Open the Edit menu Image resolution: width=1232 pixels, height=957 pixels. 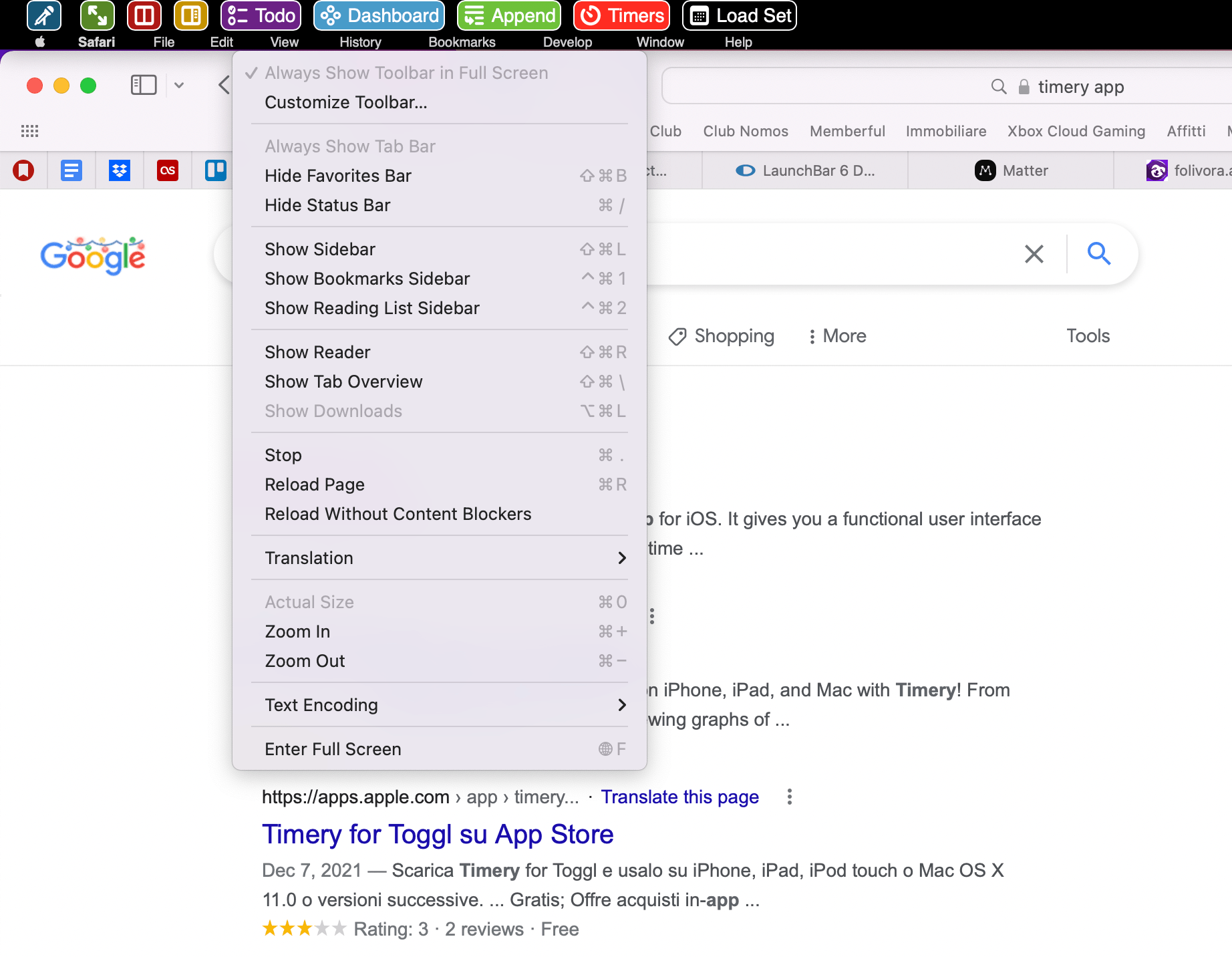tap(221, 42)
